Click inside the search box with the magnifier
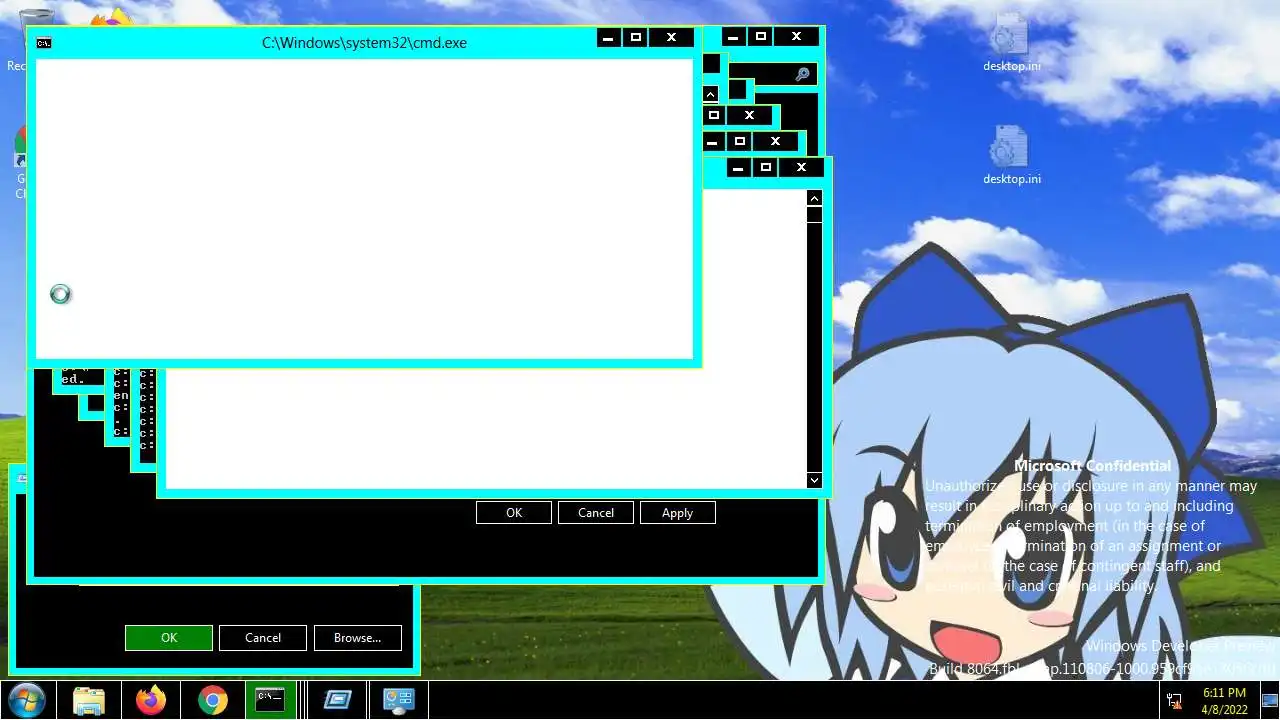 coord(772,74)
